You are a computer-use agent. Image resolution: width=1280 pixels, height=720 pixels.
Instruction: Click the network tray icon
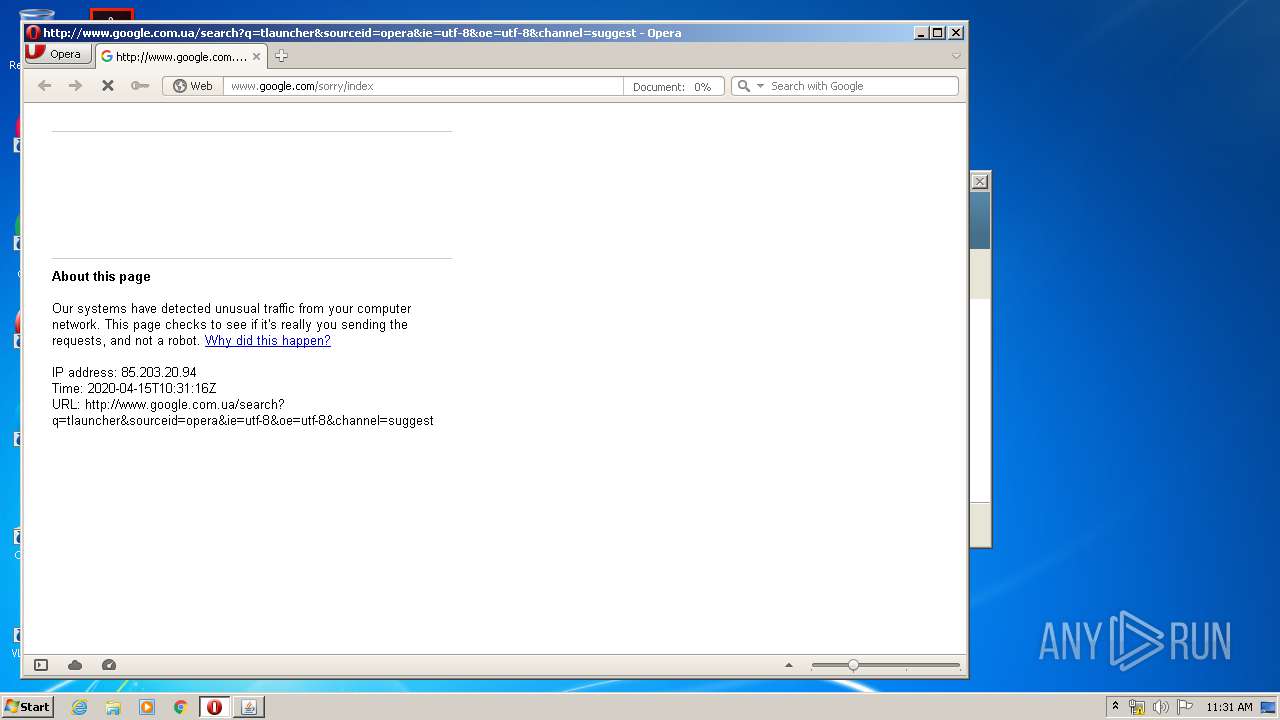coord(1137,707)
